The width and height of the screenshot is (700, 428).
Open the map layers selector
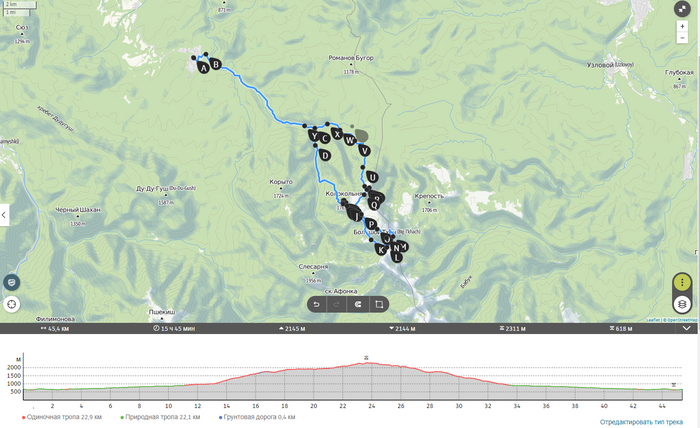(x=682, y=304)
